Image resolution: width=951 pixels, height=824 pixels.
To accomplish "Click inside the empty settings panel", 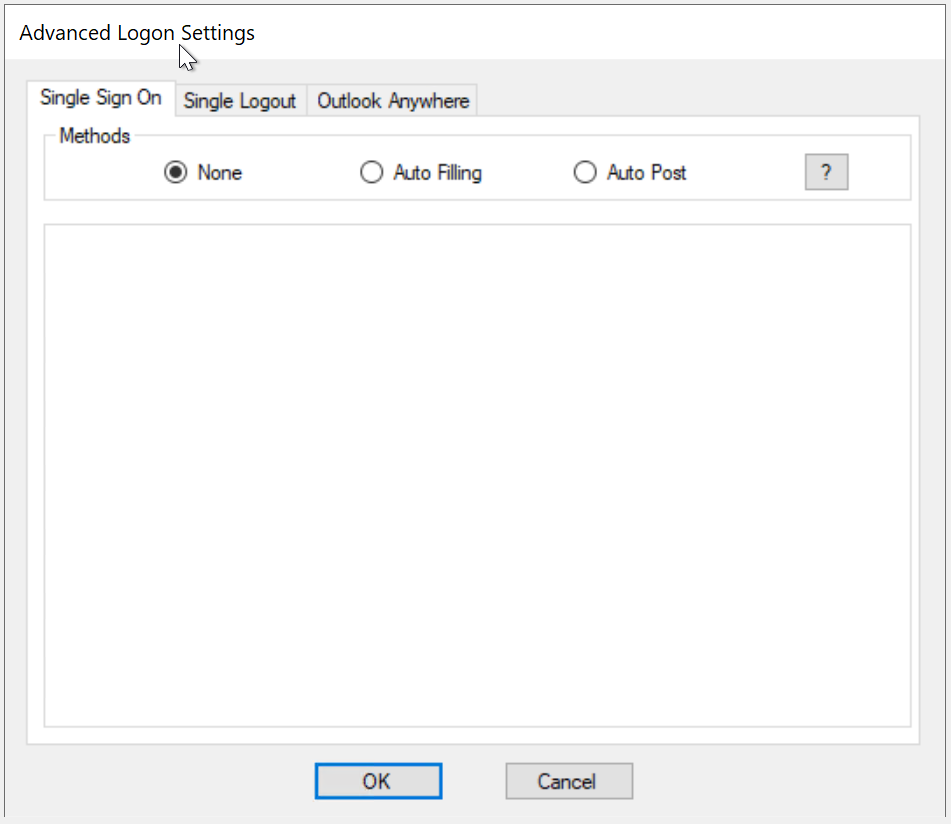I will 477,475.
